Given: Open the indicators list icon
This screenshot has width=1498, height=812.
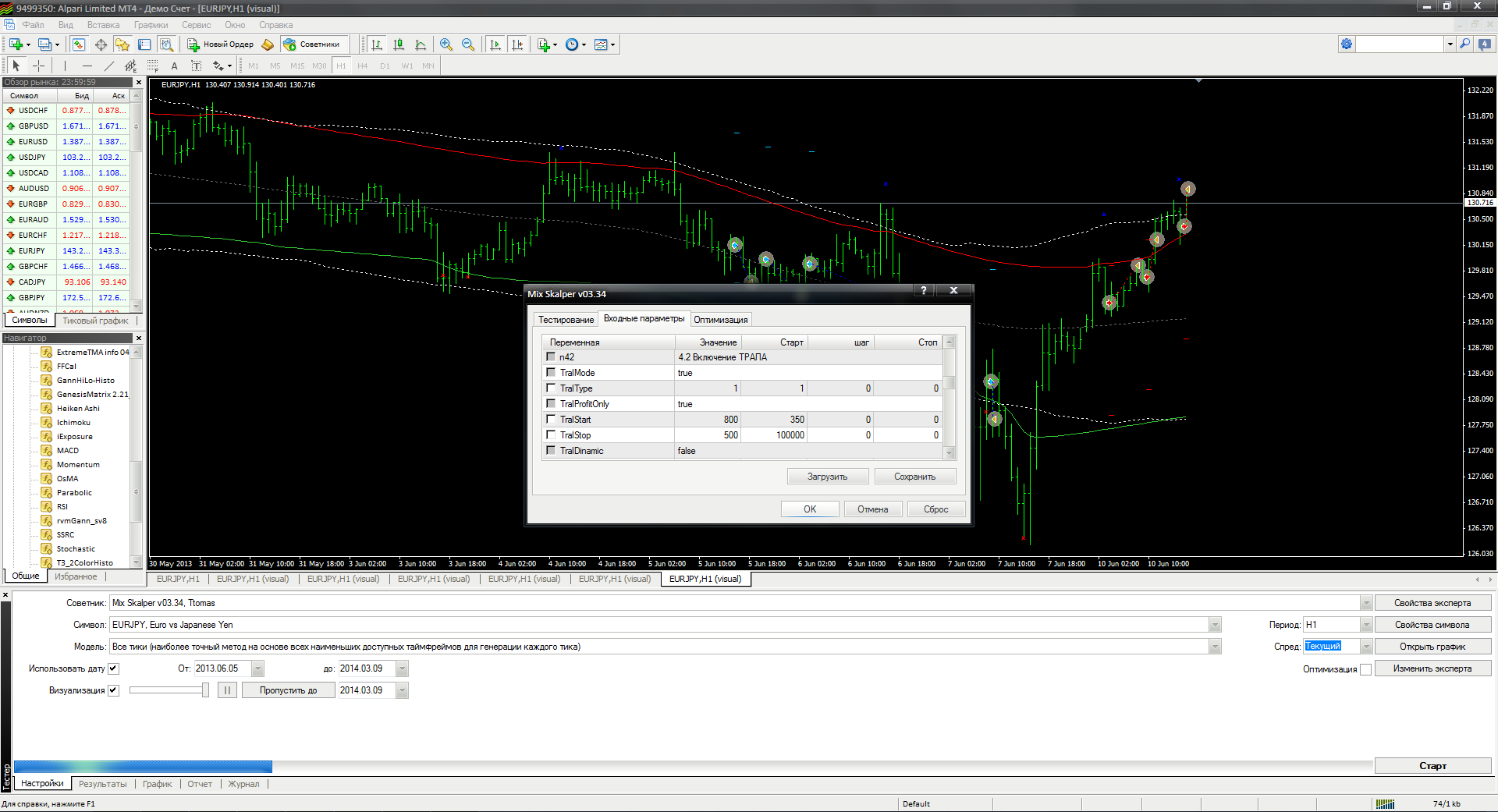Looking at the screenshot, I should (x=544, y=44).
